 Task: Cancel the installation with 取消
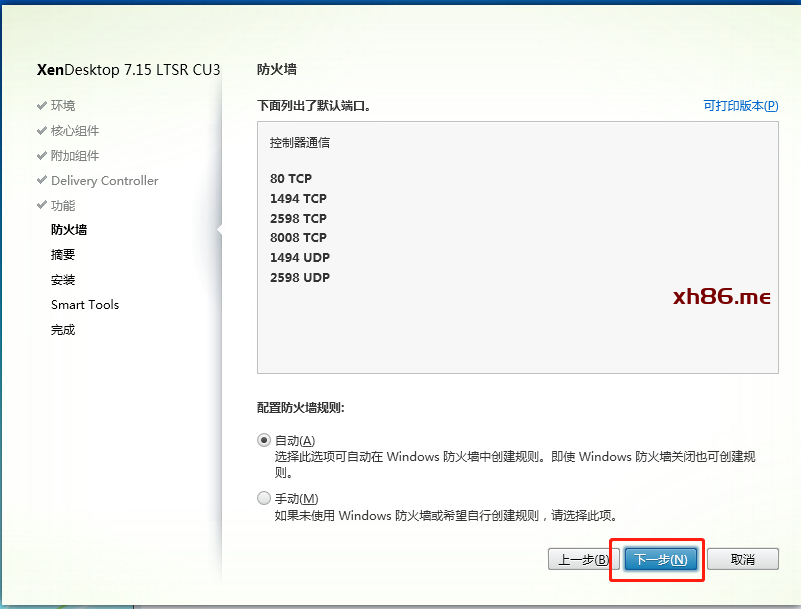point(742,560)
